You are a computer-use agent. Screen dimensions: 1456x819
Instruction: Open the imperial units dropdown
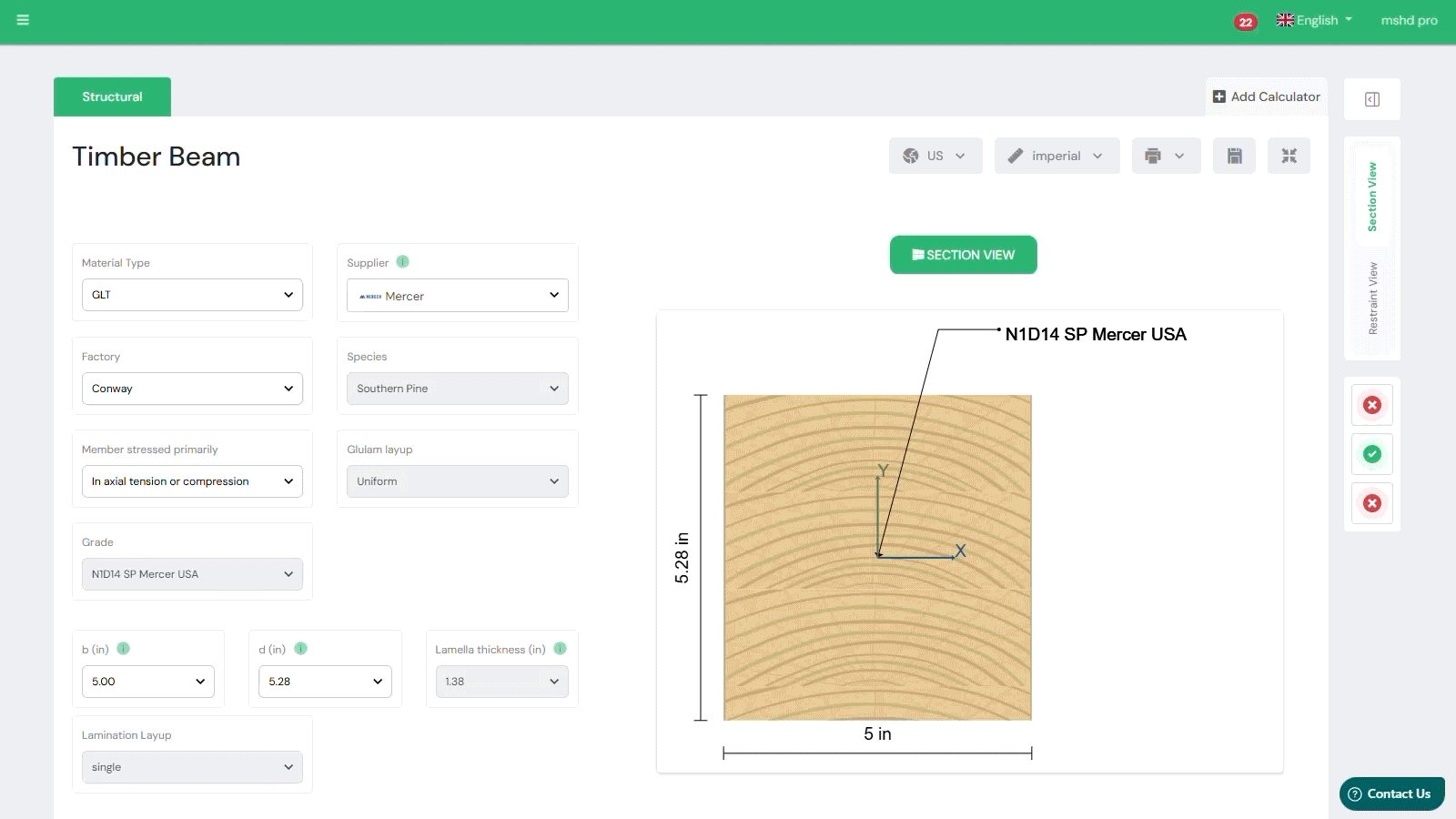(1057, 156)
